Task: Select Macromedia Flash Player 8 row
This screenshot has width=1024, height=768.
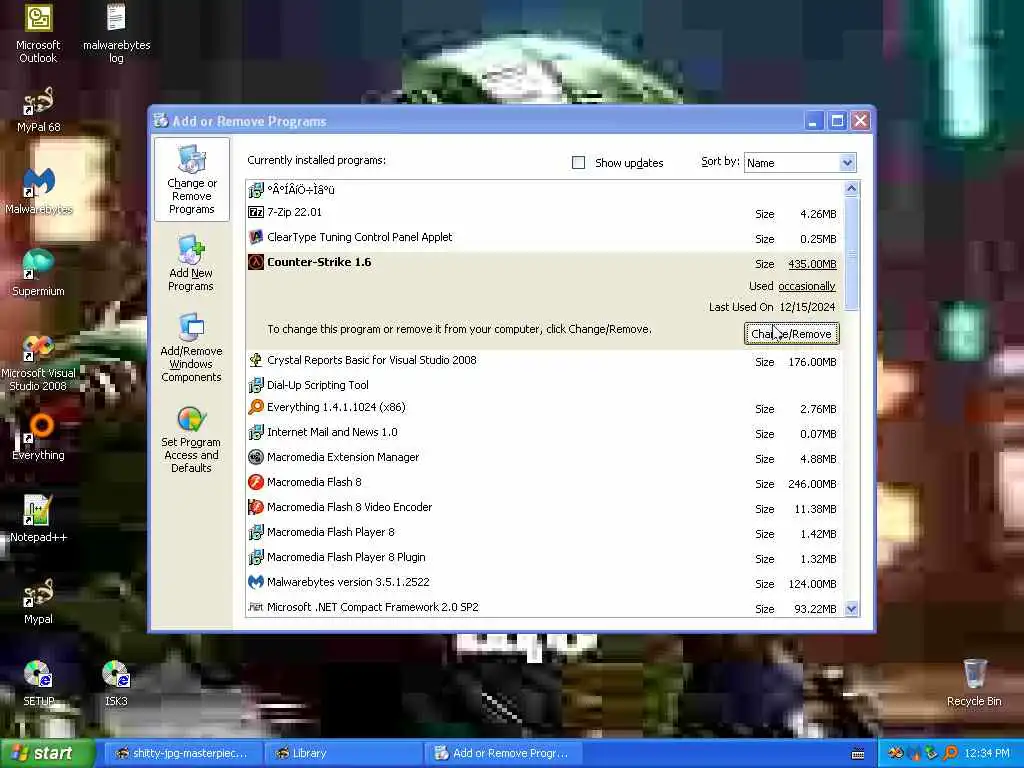Action: (x=545, y=533)
